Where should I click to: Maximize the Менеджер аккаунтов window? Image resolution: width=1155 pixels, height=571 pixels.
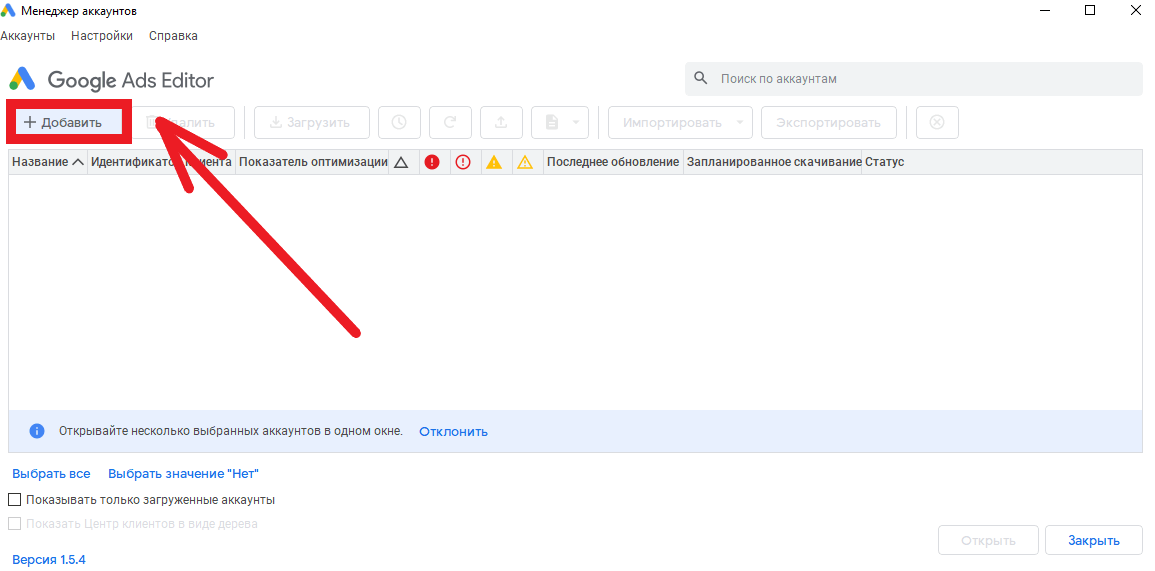(x=1090, y=10)
